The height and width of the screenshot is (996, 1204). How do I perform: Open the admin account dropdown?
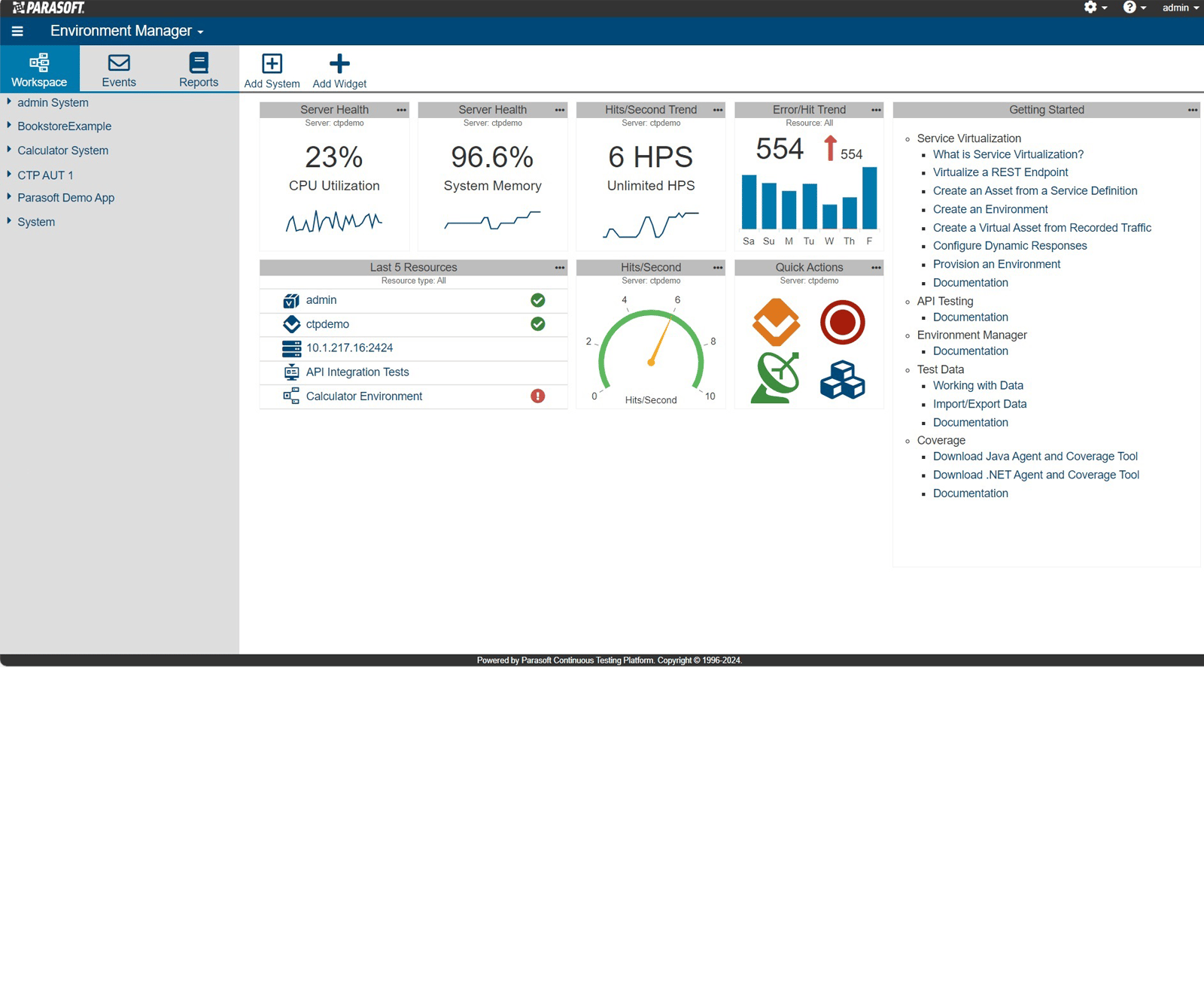pyautogui.click(x=1179, y=8)
